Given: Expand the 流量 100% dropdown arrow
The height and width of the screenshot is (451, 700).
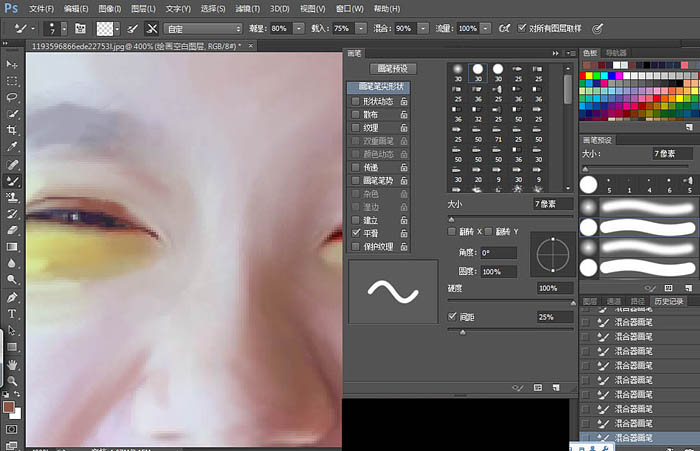Looking at the screenshot, I should tap(486, 29).
